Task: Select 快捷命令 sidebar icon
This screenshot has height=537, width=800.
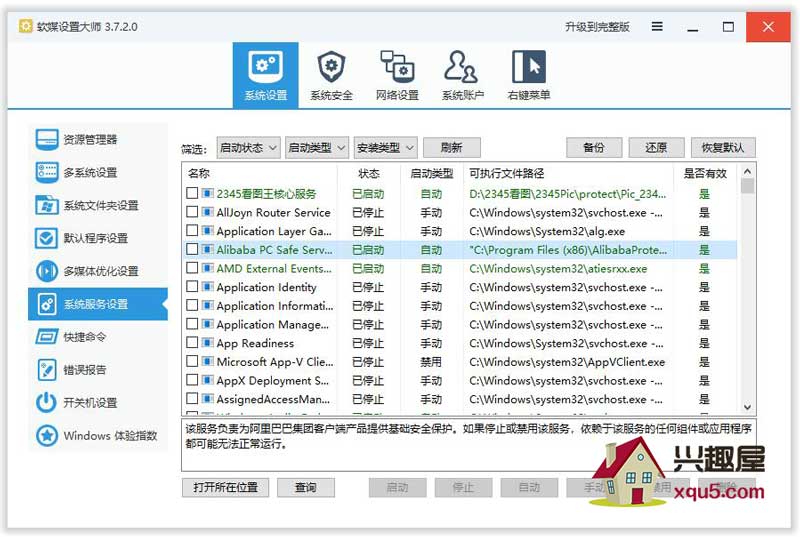Action: (x=46, y=337)
